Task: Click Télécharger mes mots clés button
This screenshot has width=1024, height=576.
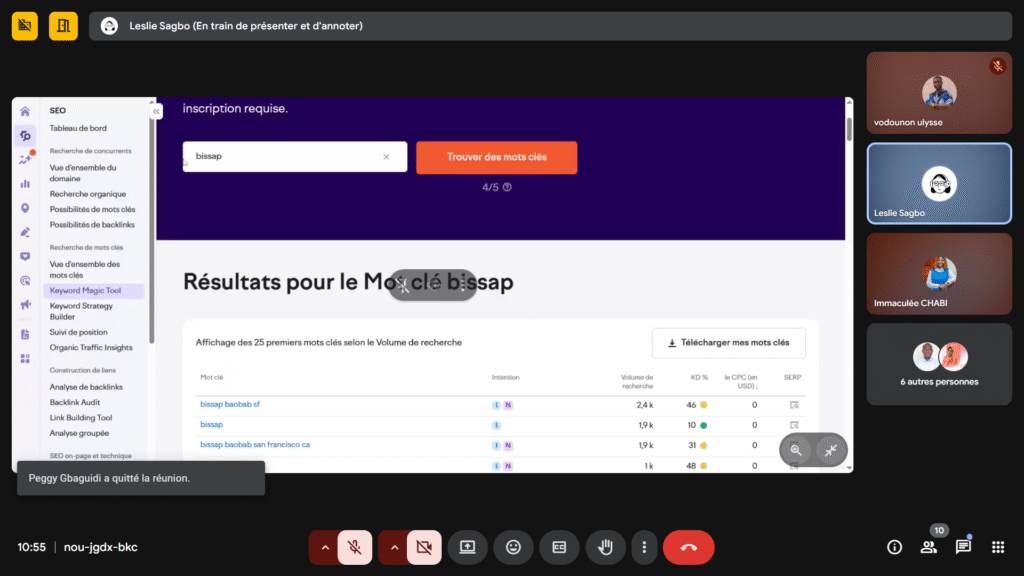Action: coord(728,343)
